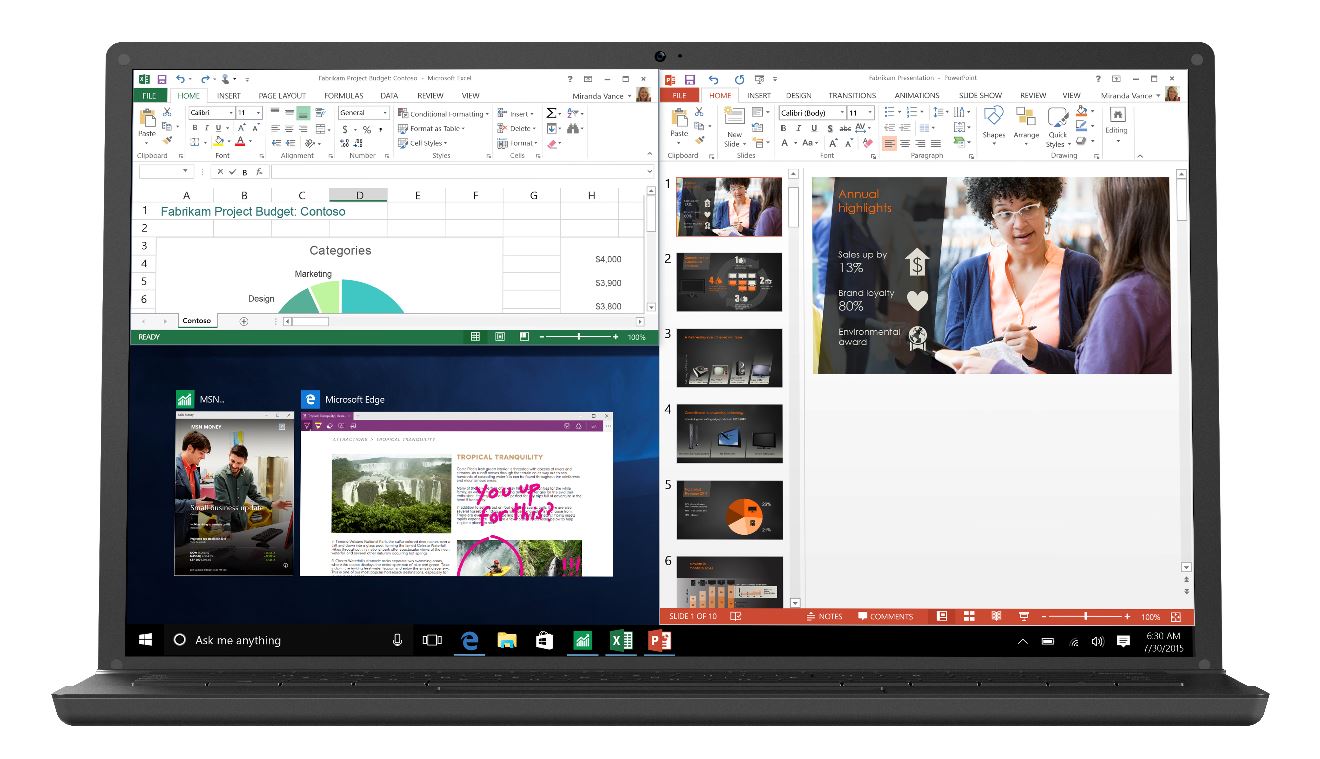Open the Shapes gallery in PowerPoint
Screen dimensions: 1320x759
[993, 122]
